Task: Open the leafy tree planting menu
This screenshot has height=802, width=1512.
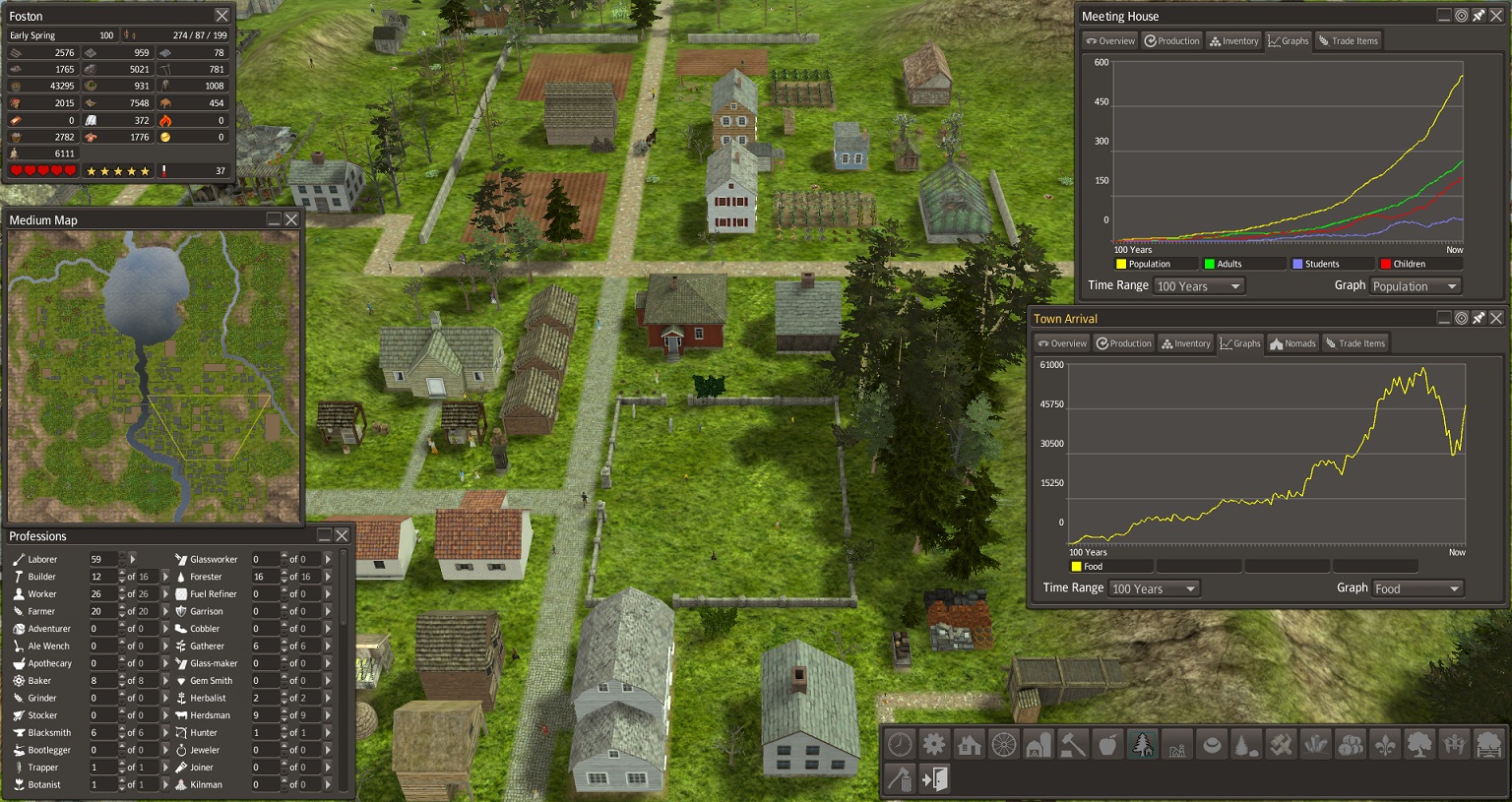Action: (1419, 744)
